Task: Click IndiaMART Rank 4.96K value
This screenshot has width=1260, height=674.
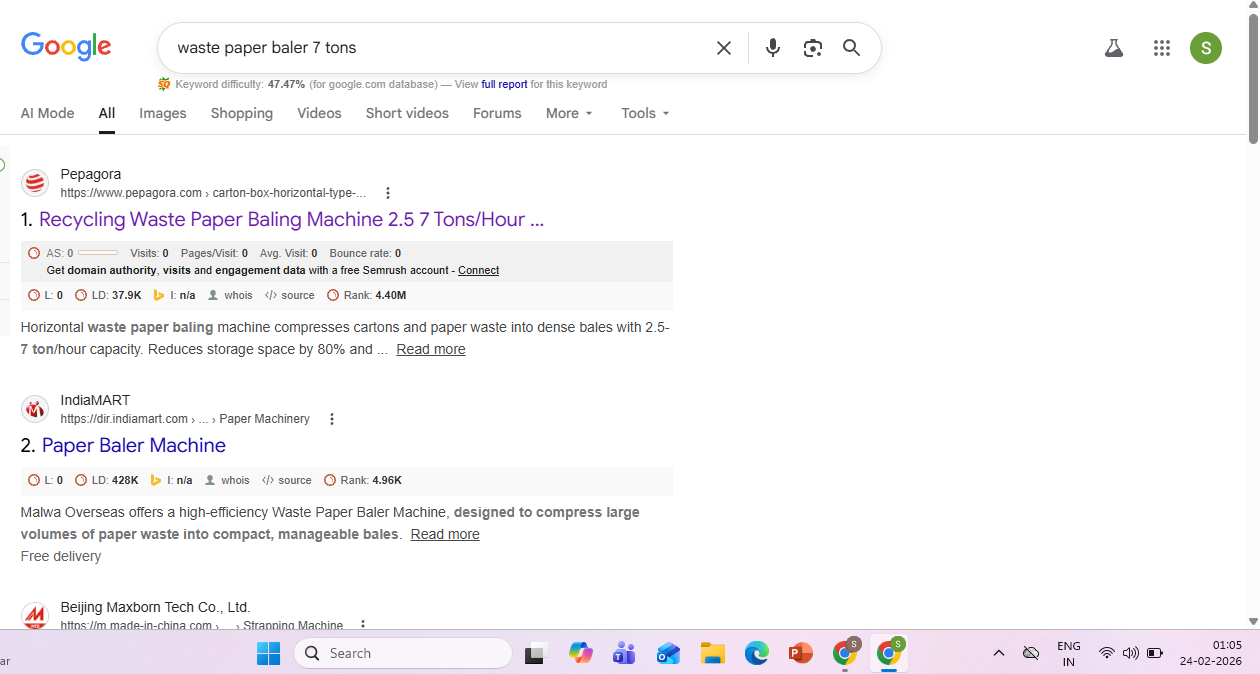Action: point(387,480)
